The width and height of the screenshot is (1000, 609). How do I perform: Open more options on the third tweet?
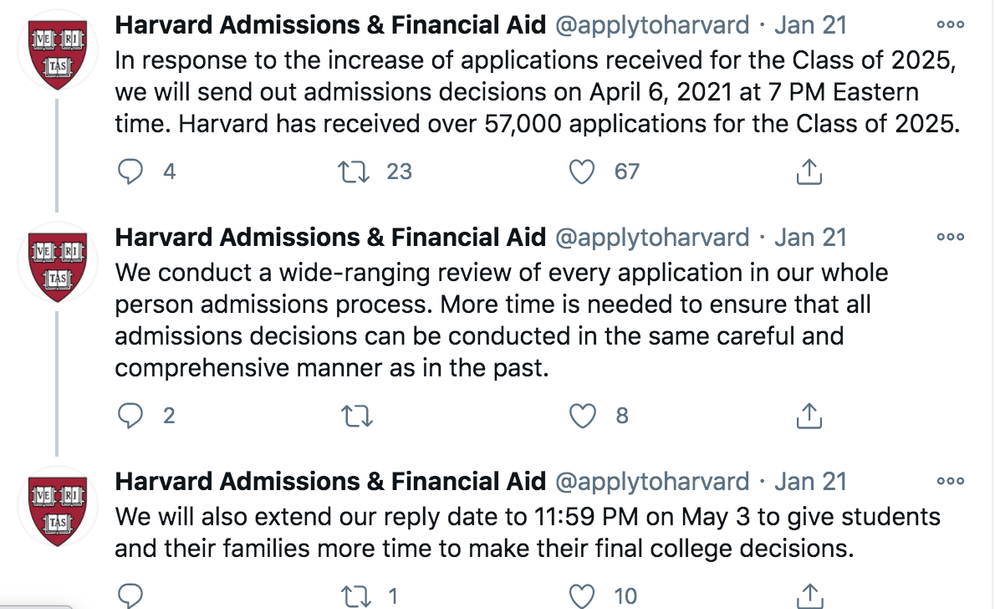950,481
